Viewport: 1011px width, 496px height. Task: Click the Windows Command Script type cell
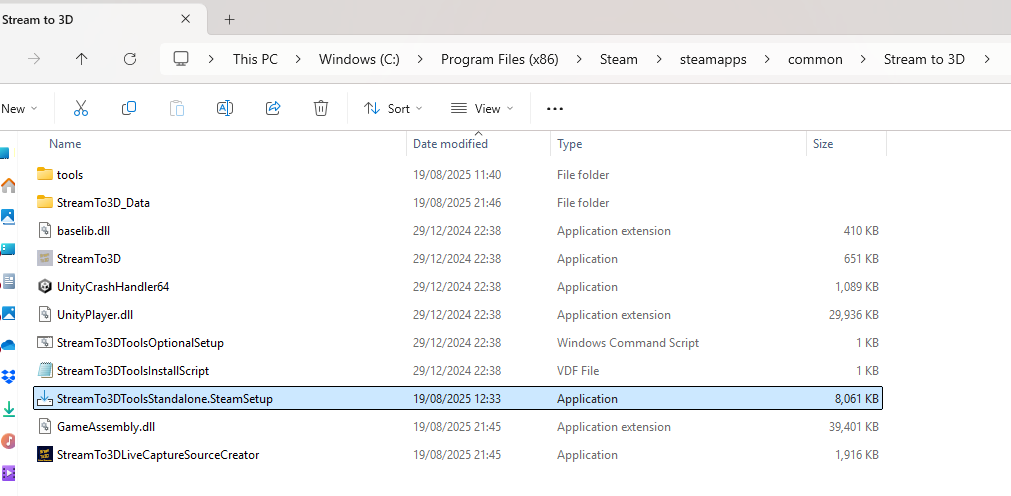628,342
